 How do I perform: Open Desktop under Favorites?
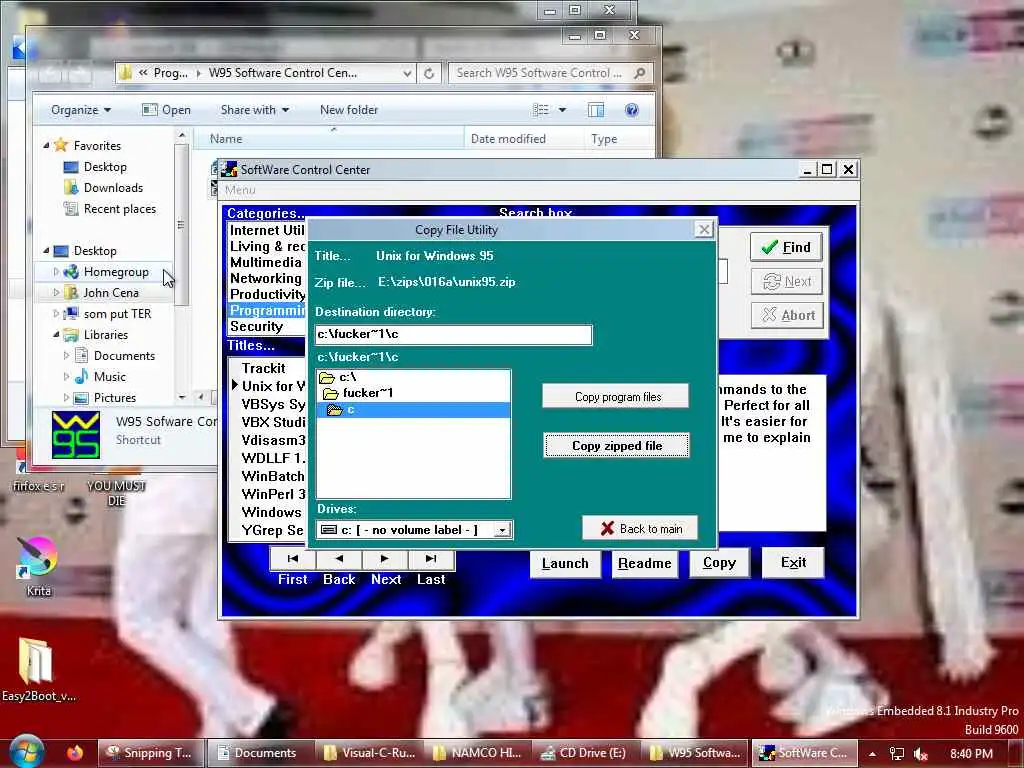point(104,167)
